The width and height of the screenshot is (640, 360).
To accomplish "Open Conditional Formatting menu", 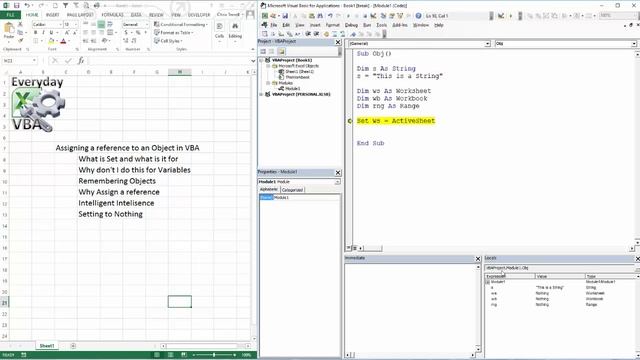I will [181, 24].
